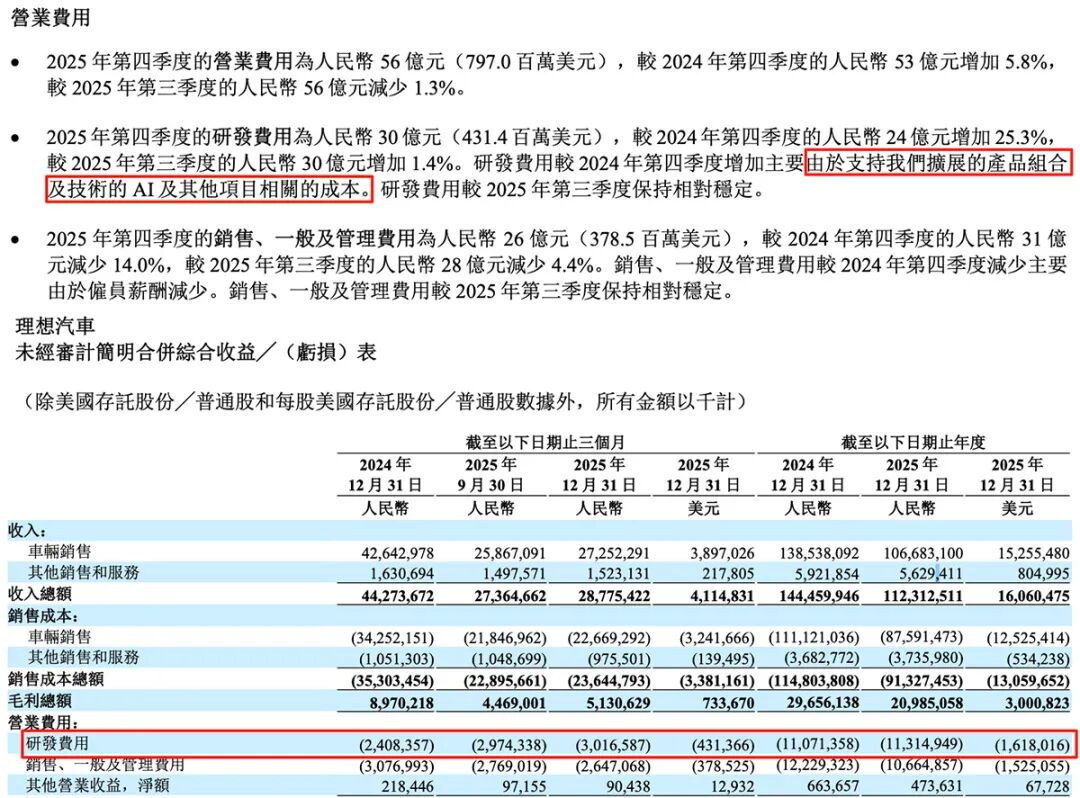Click the R&D annual value (11,314,949)
Image resolution: width=1080 pixels, height=798 pixels.
(922, 744)
